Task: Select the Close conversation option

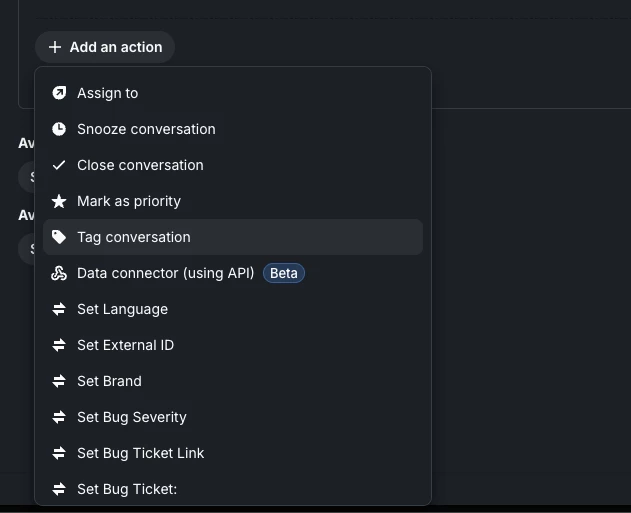Action: pos(233,165)
